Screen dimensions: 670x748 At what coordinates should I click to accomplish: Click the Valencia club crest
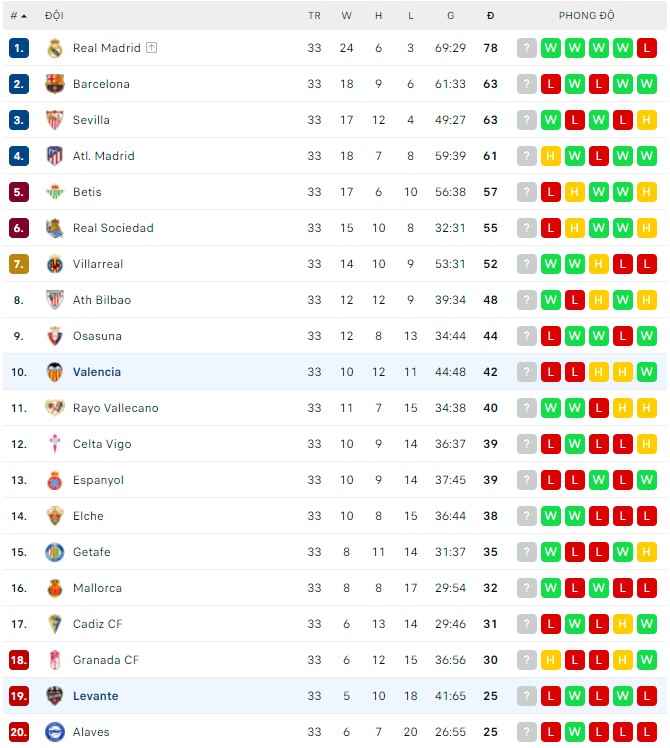tap(55, 372)
